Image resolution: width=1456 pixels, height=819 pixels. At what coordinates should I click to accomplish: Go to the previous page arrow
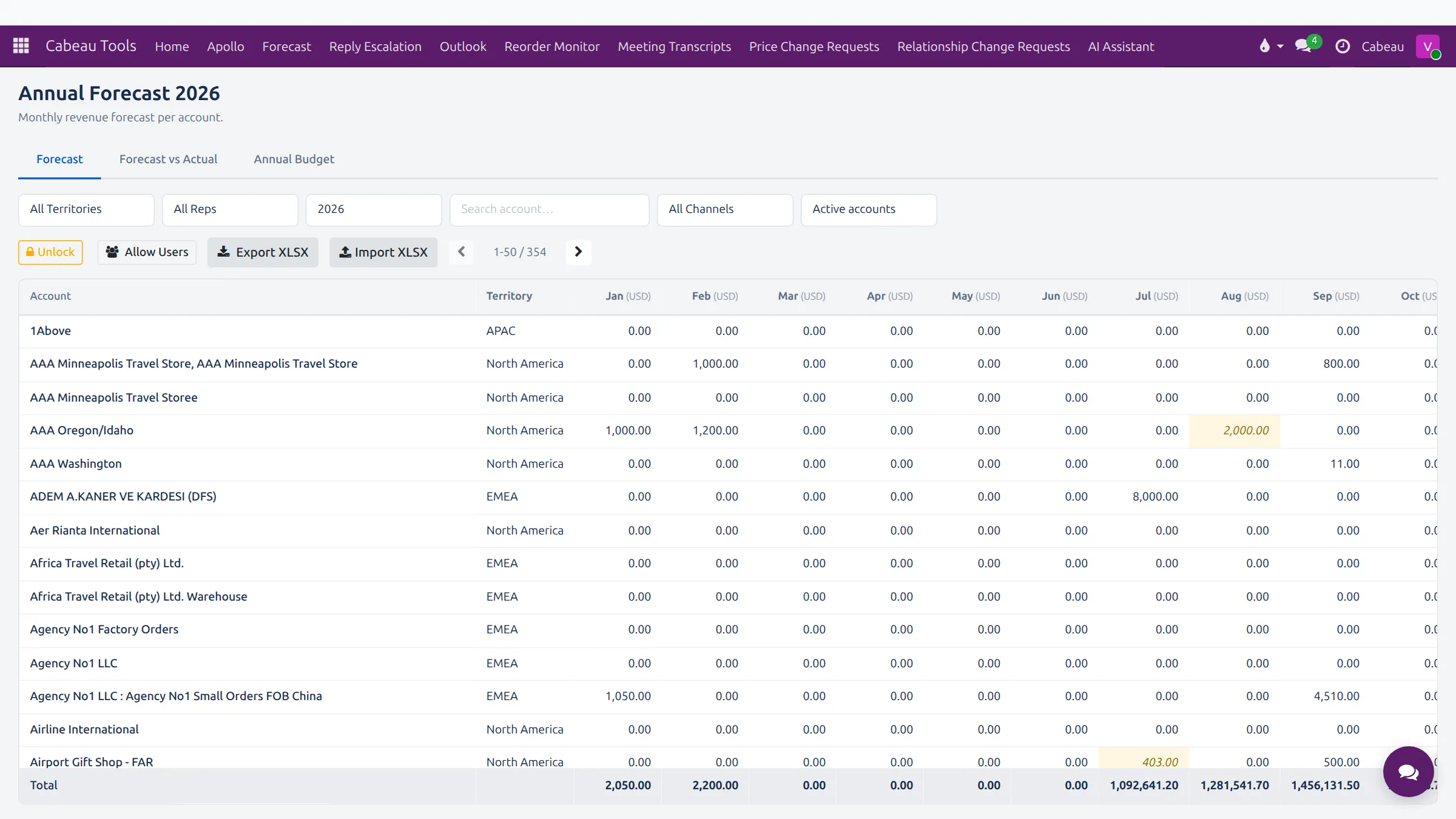click(461, 251)
